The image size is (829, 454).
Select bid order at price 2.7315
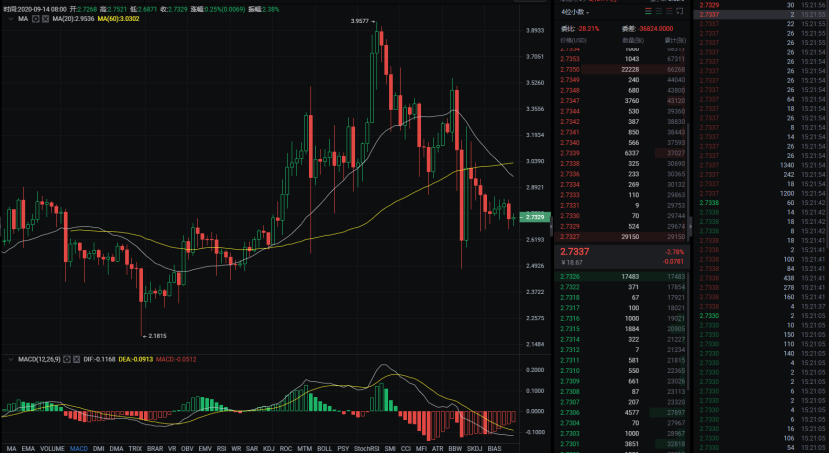tap(622, 329)
